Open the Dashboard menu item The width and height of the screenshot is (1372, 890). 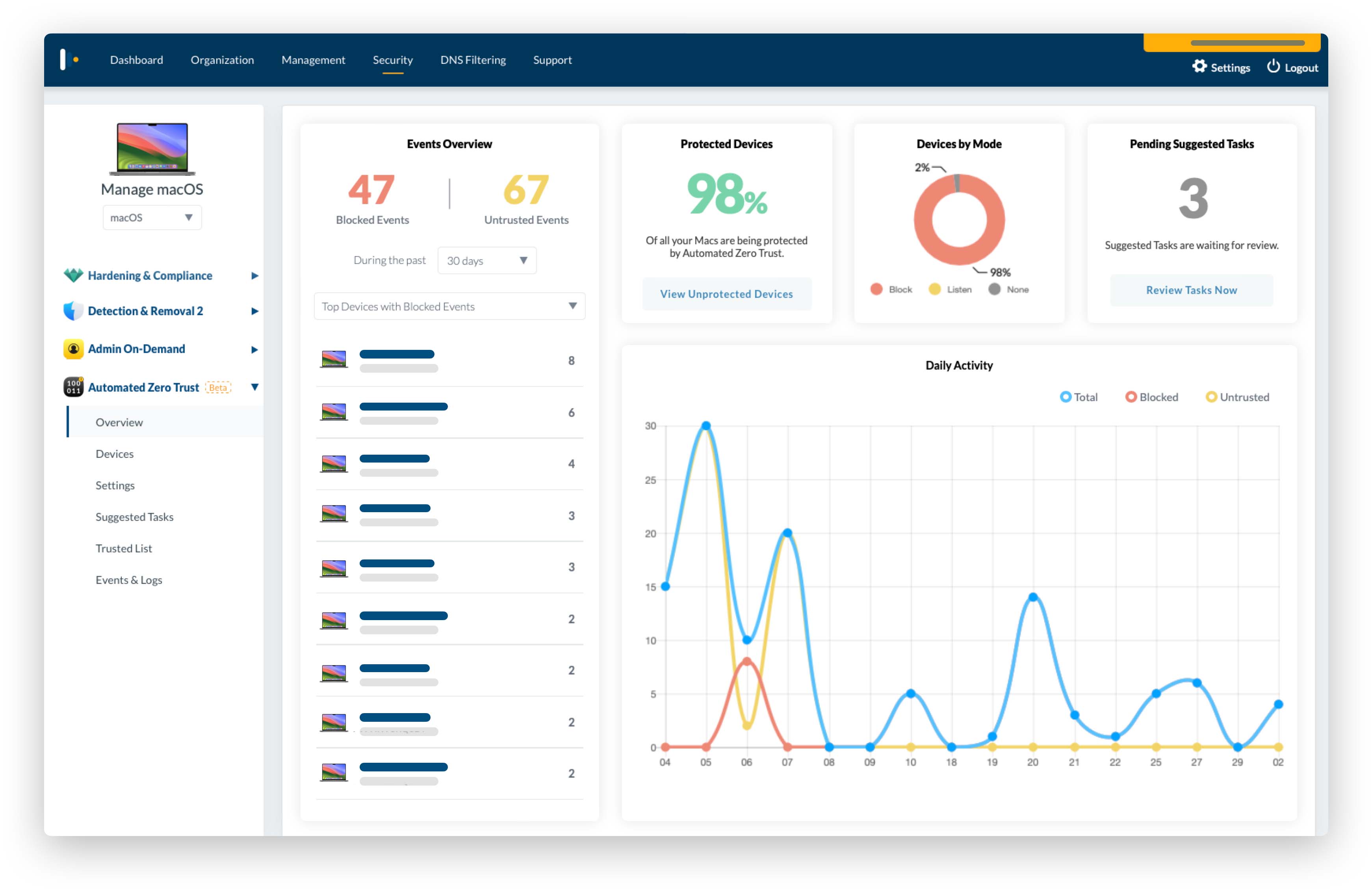pos(136,59)
